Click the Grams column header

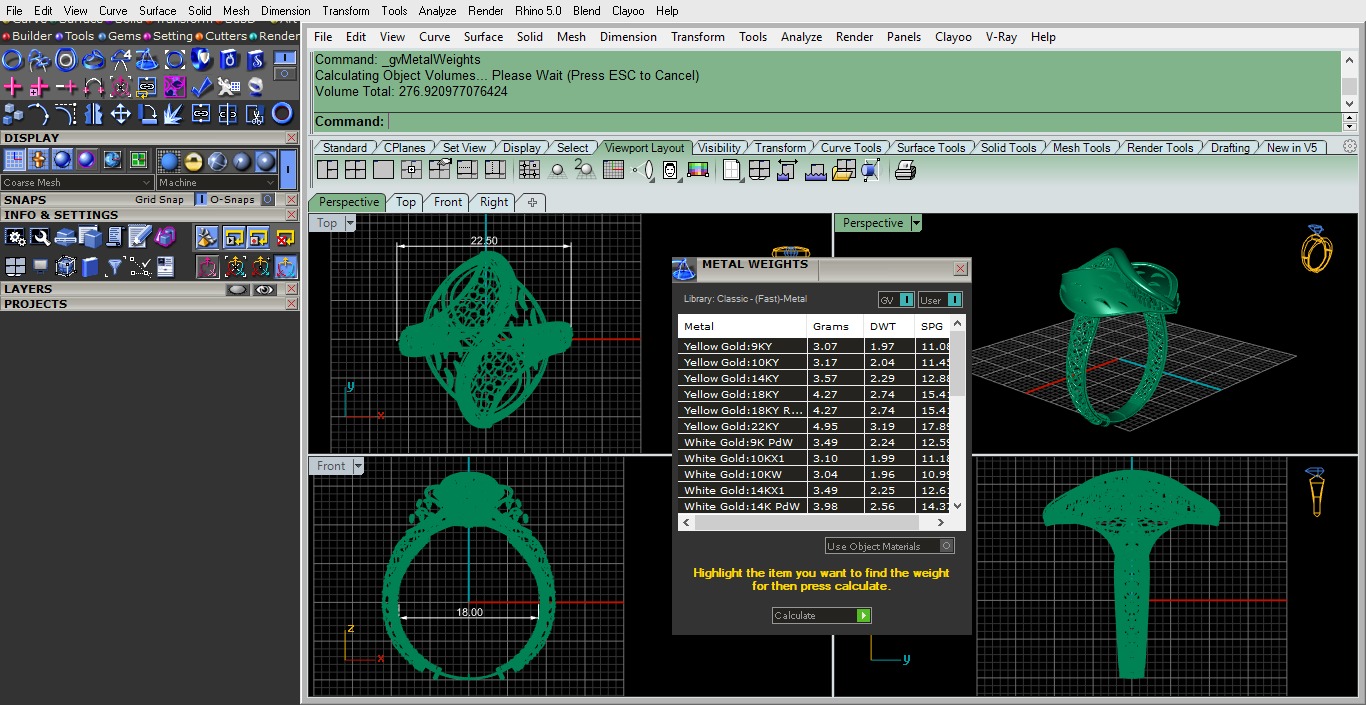point(834,326)
